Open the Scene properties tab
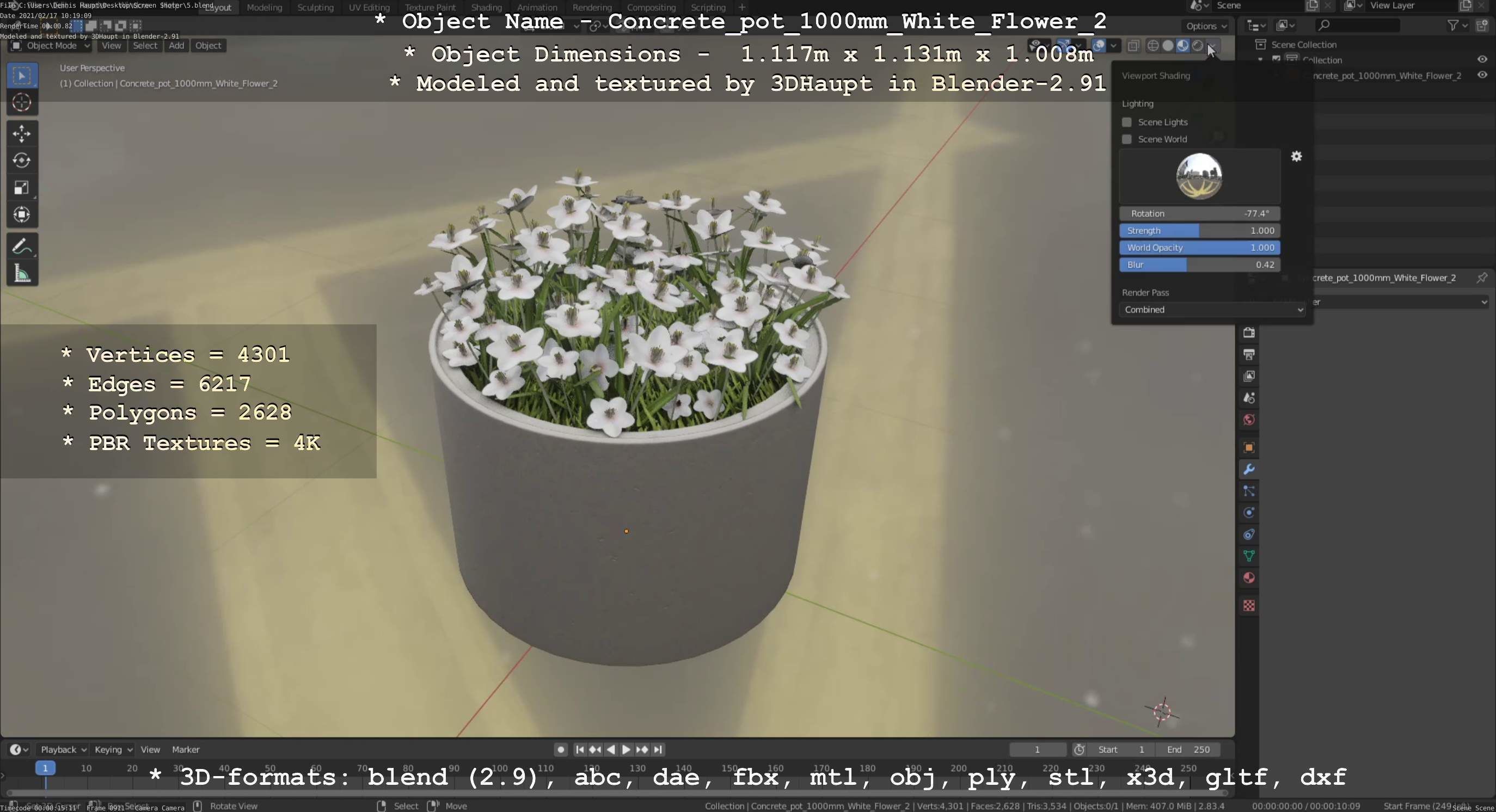The width and height of the screenshot is (1496, 812). coord(1249,398)
